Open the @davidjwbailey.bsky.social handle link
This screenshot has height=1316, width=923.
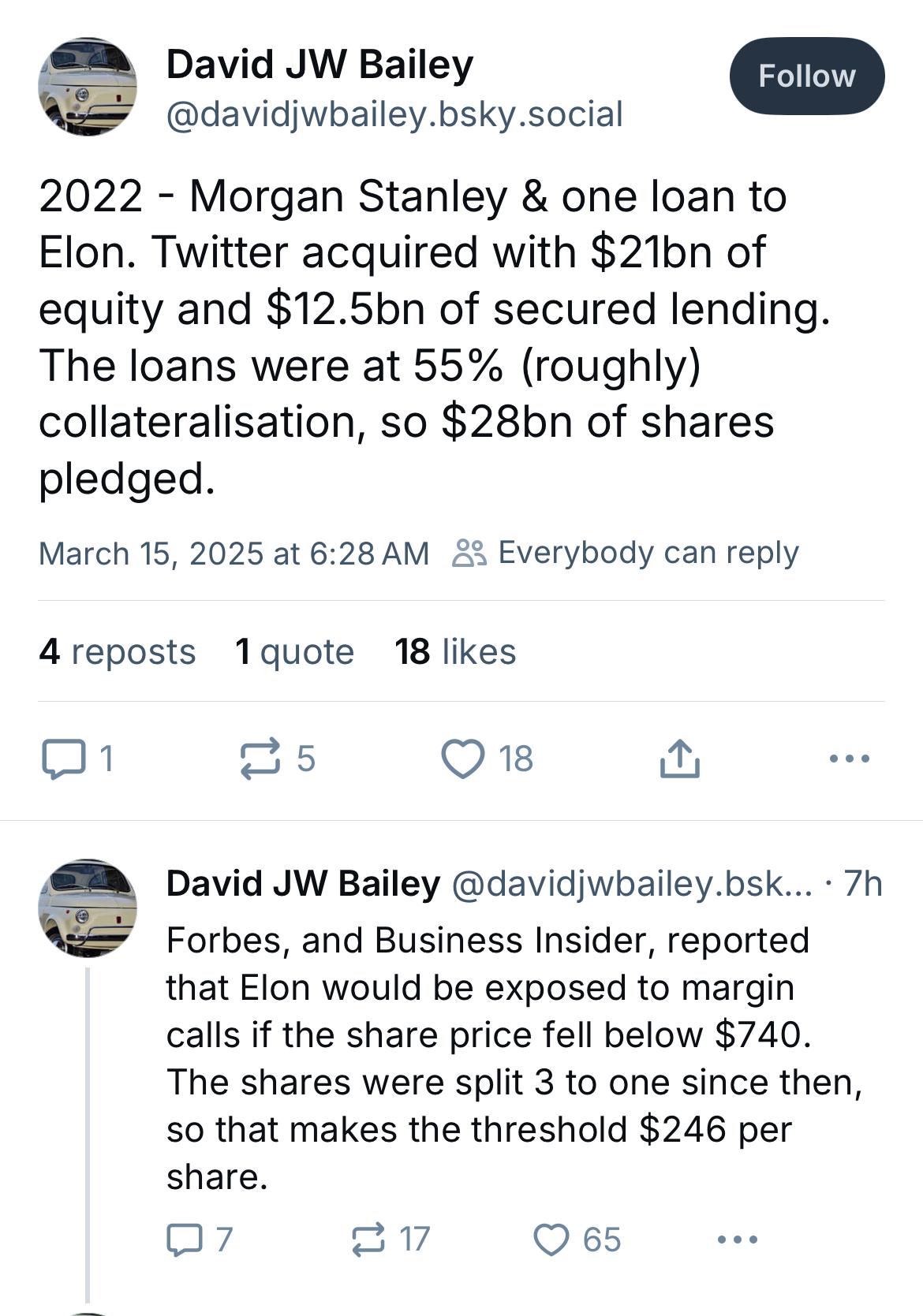click(x=394, y=114)
